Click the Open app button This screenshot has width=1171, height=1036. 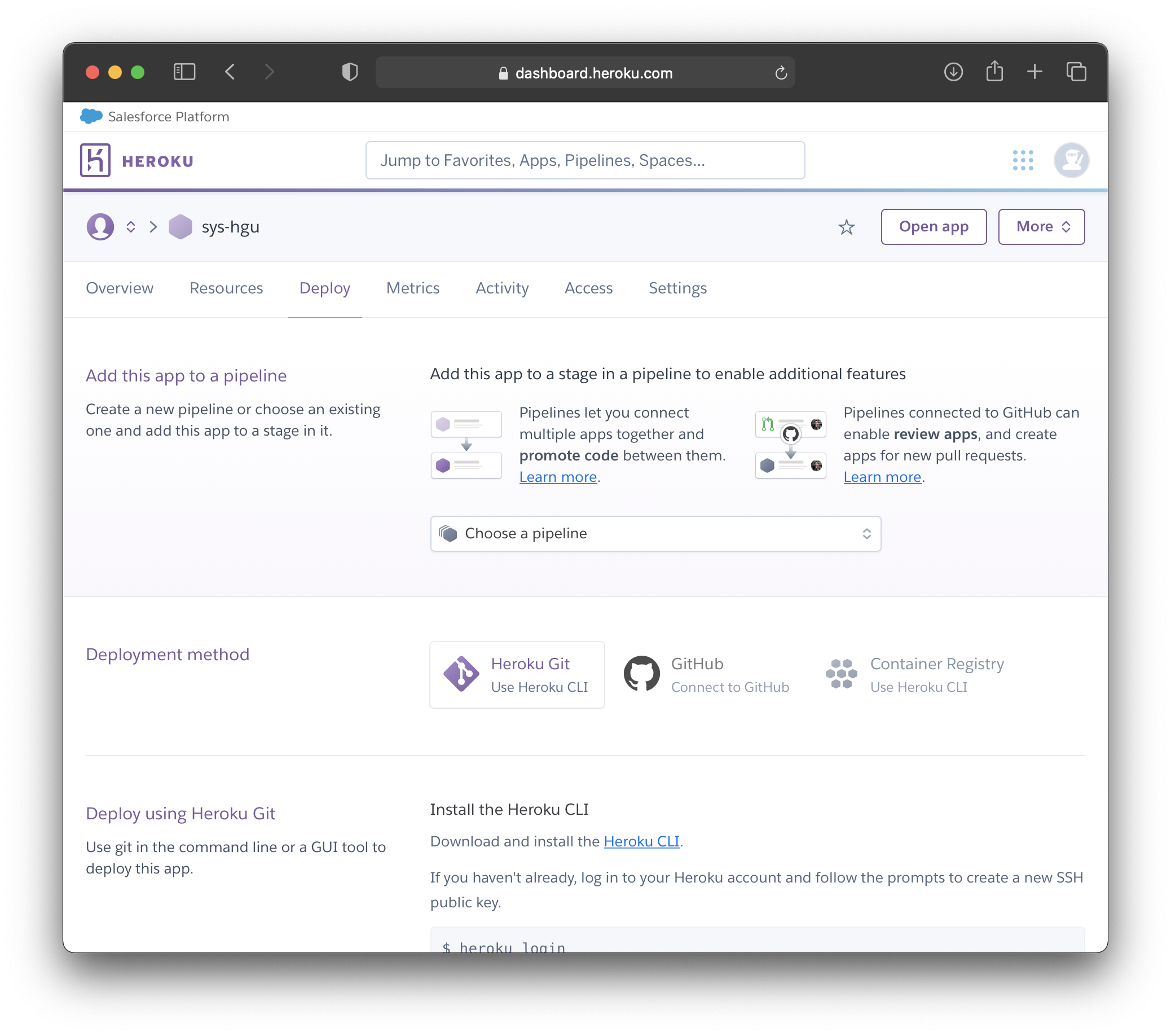click(x=934, y=227)
